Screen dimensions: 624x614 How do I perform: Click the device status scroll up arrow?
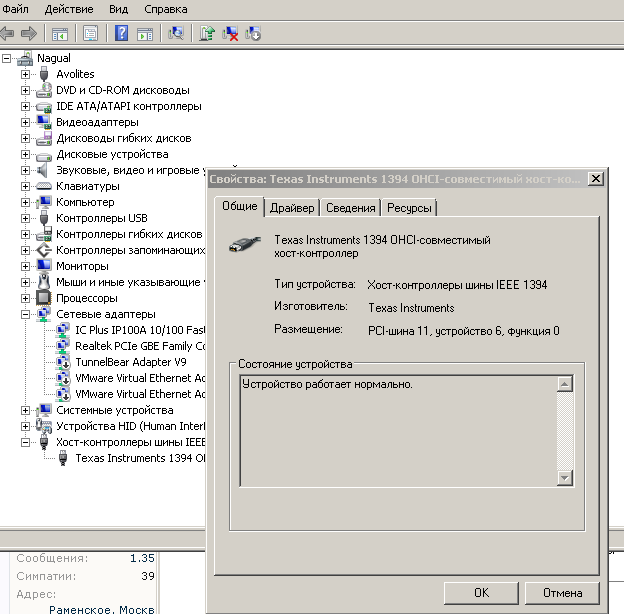point(565,384)
